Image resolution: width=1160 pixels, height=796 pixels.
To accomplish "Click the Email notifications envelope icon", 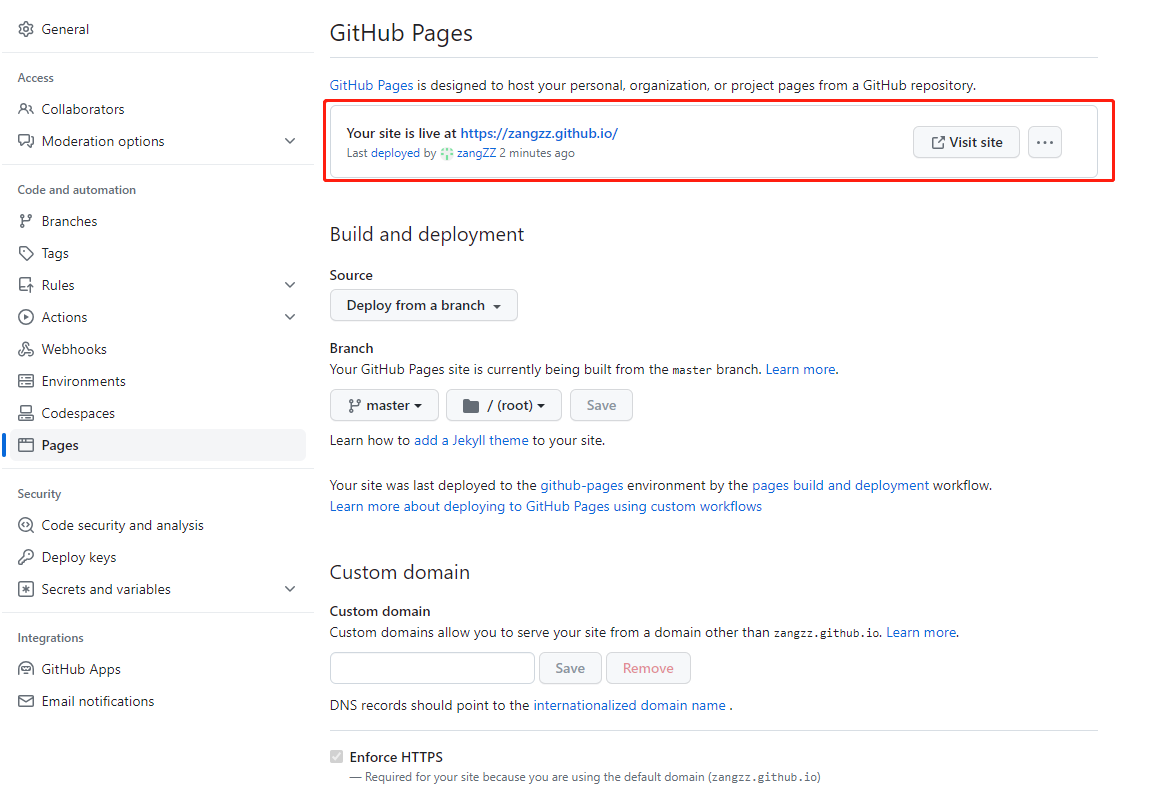I will coord(26,701).
